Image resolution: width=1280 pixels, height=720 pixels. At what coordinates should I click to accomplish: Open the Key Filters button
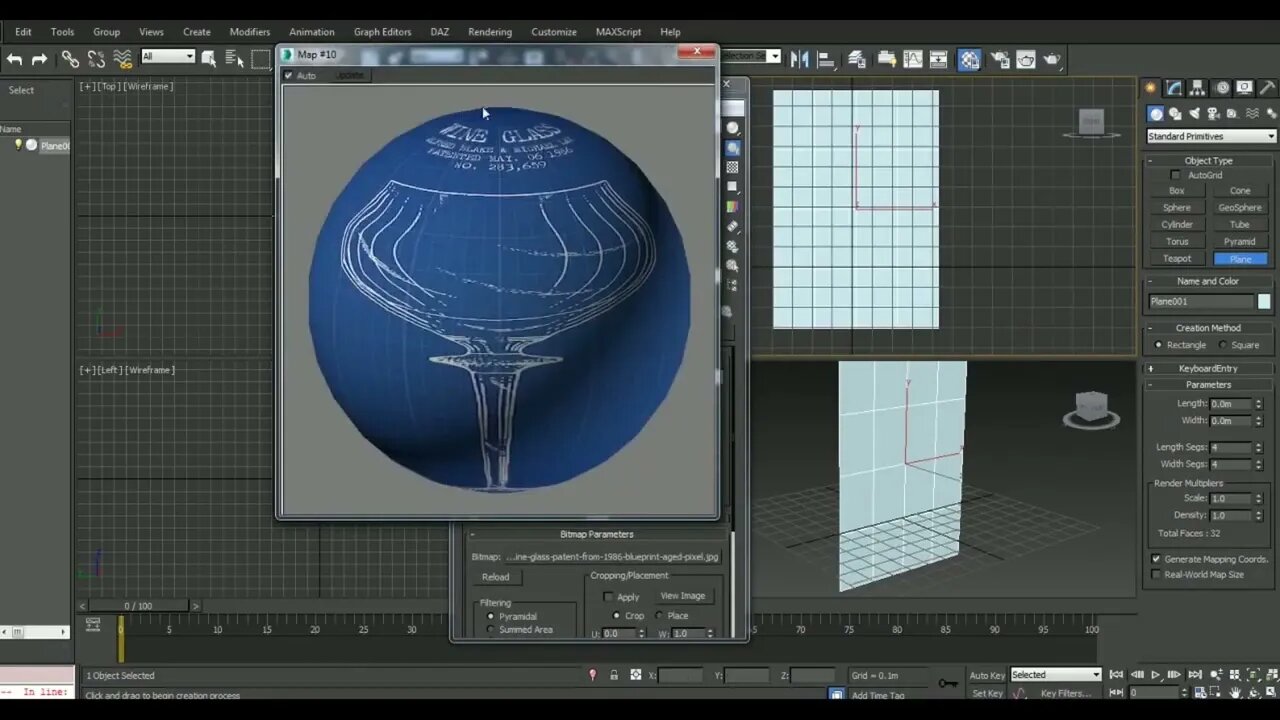(x=1067, y=693)
